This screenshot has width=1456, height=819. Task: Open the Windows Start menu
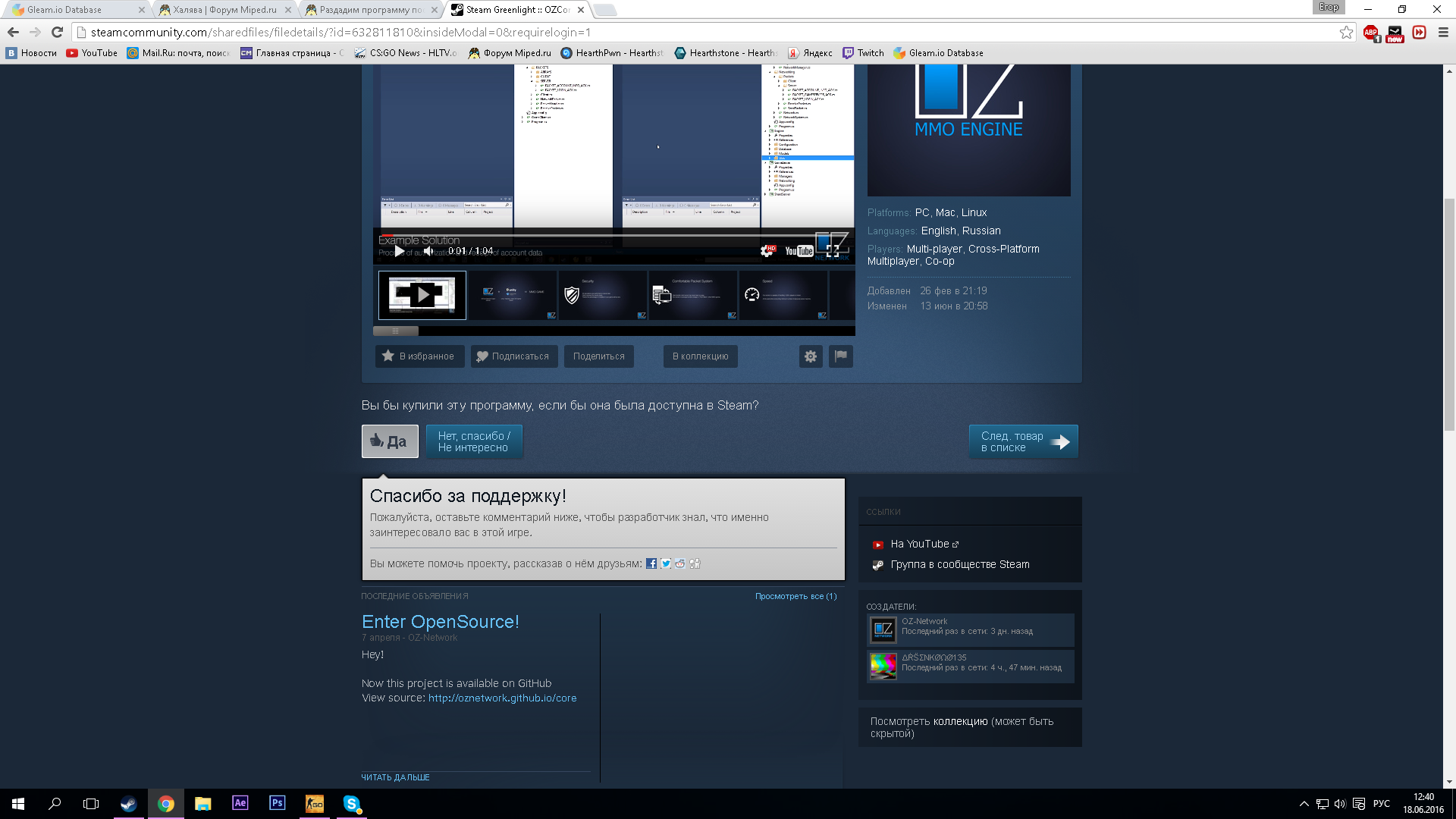pos(18,804)
